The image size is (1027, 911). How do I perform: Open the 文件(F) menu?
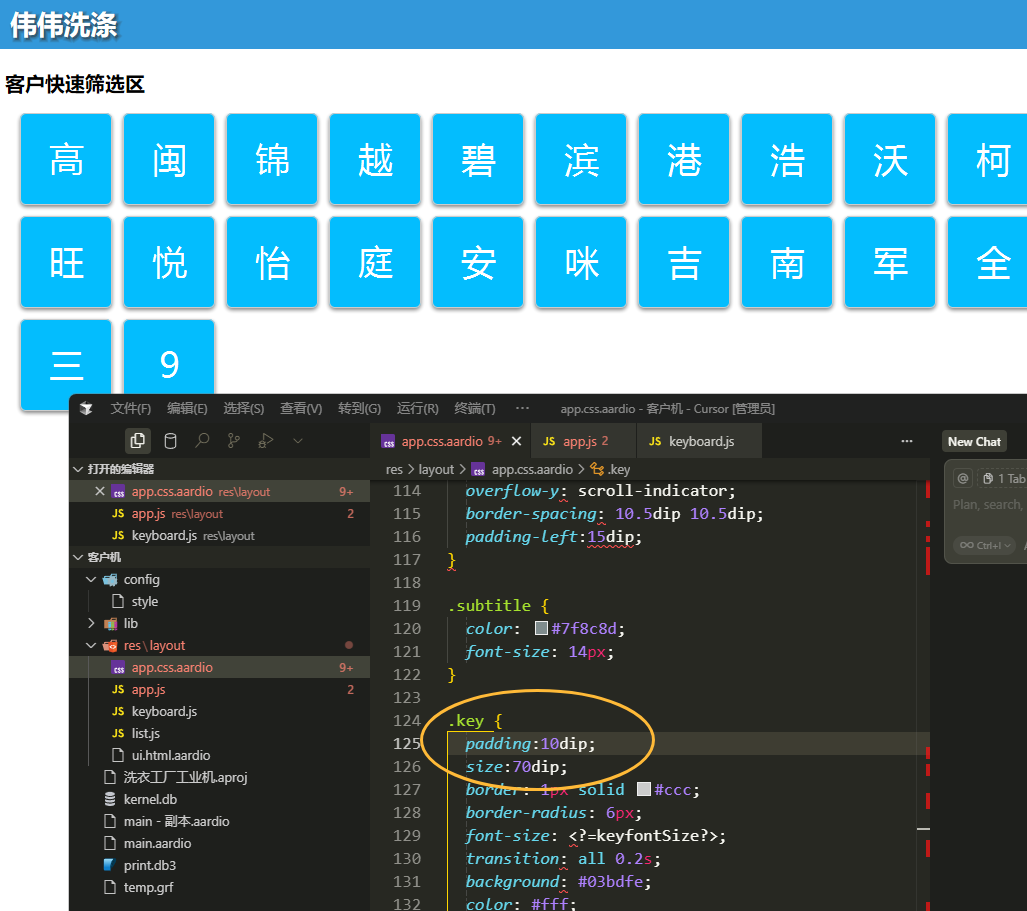coord(130,408)
